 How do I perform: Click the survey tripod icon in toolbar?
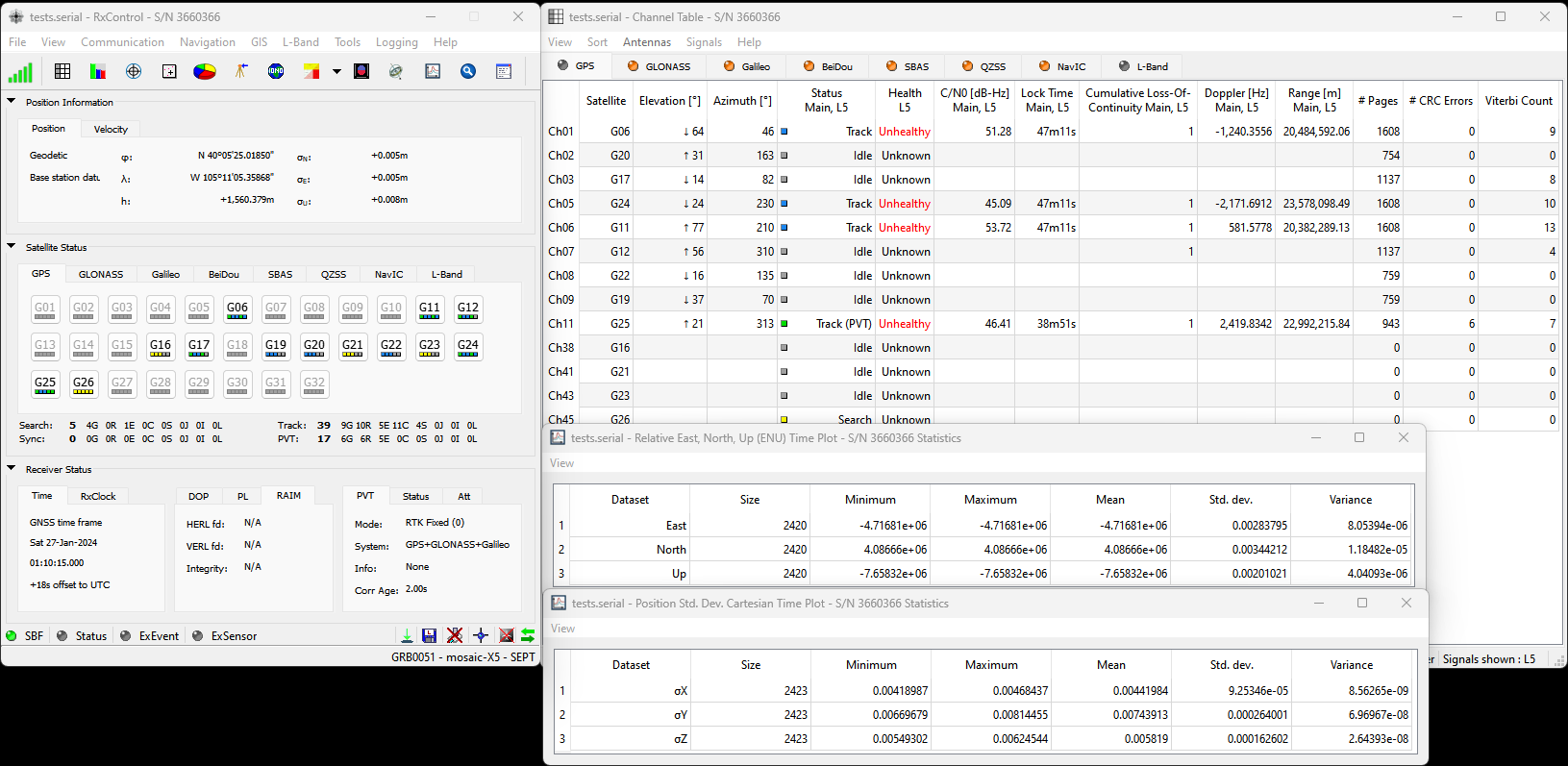point(241,71)
